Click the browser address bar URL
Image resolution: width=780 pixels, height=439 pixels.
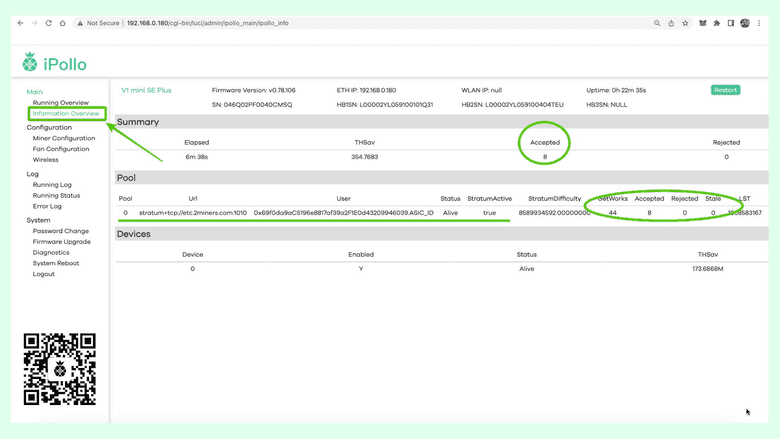click(x=208, y=23)
